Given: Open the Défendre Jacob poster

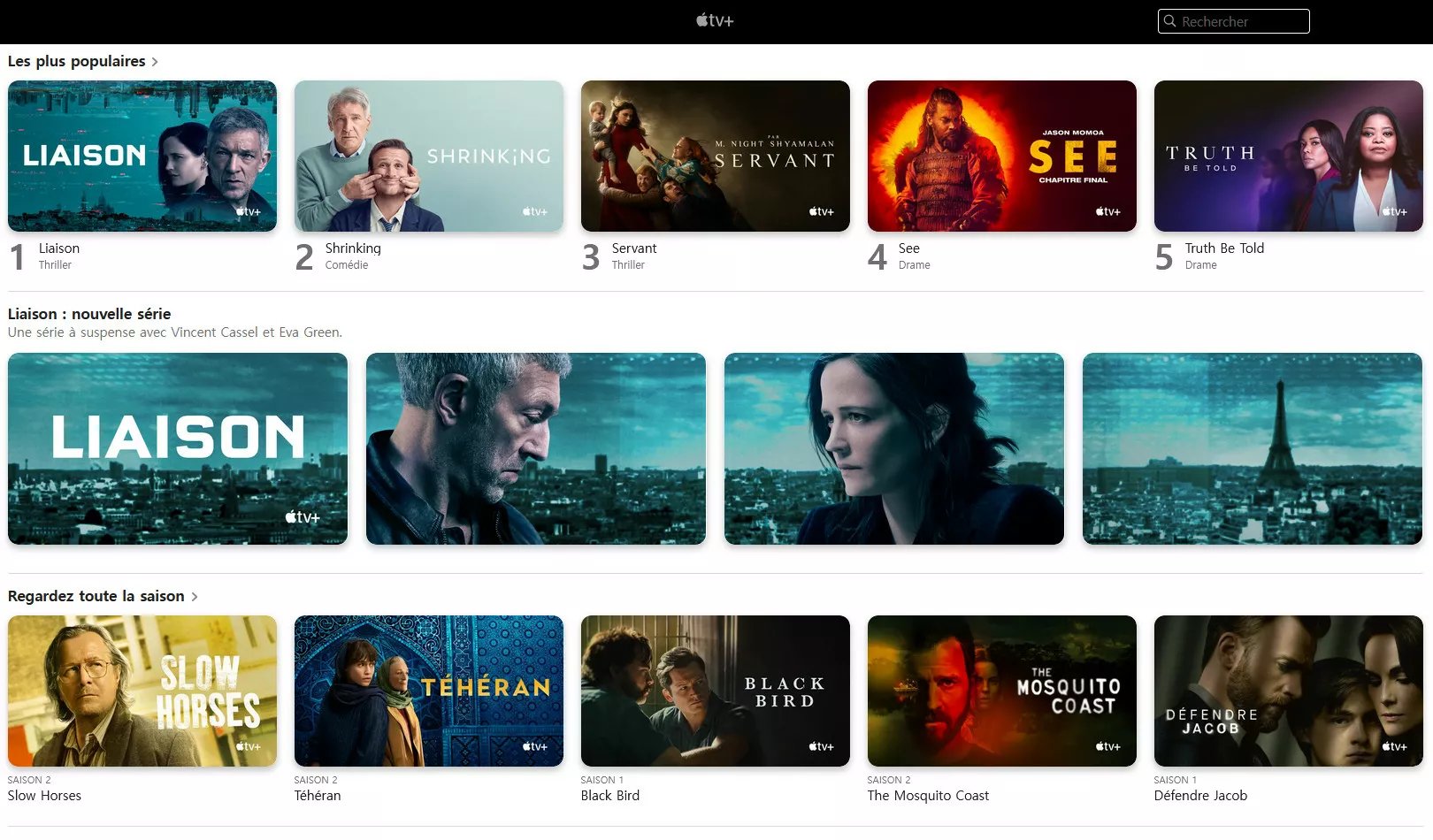Looking at the screenshot, I should [x=1289, y=691].
